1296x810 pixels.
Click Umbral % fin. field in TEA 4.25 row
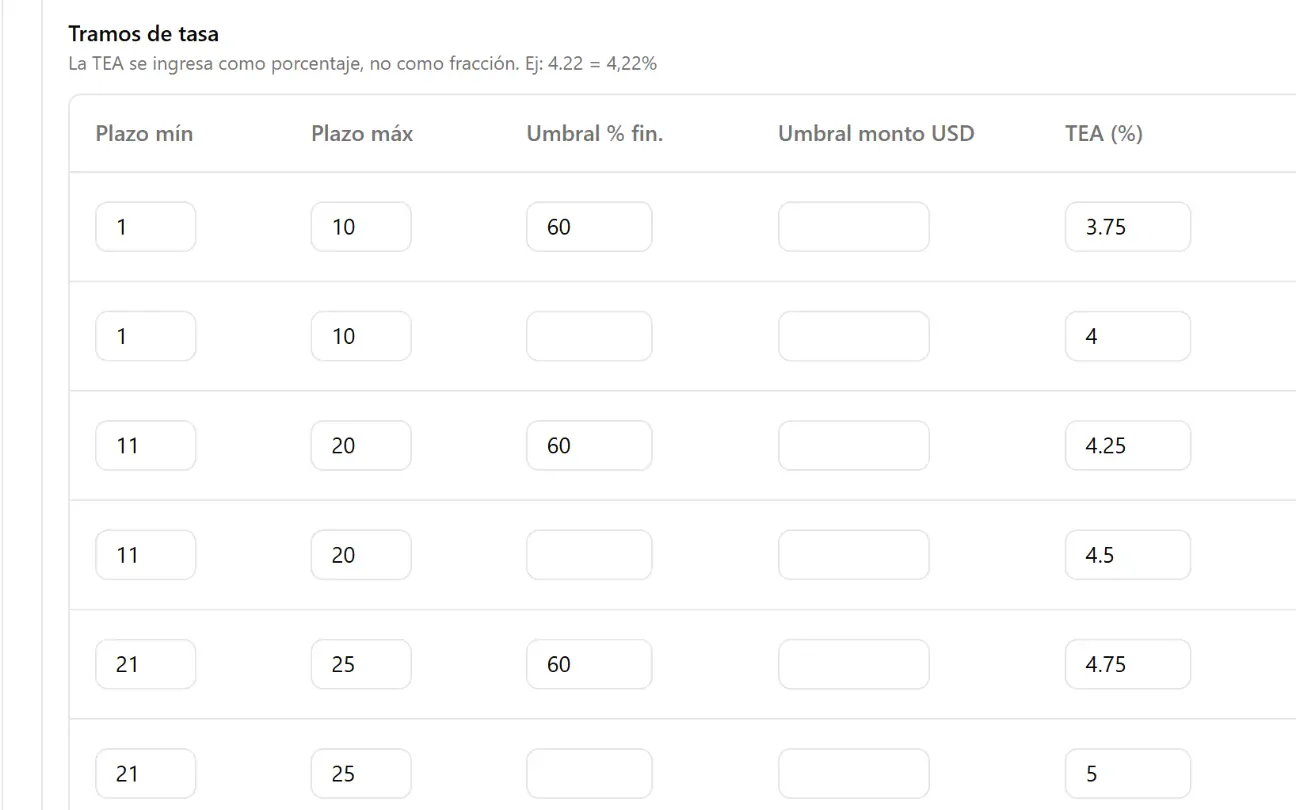pyautogui.click(x=590, y=445)
